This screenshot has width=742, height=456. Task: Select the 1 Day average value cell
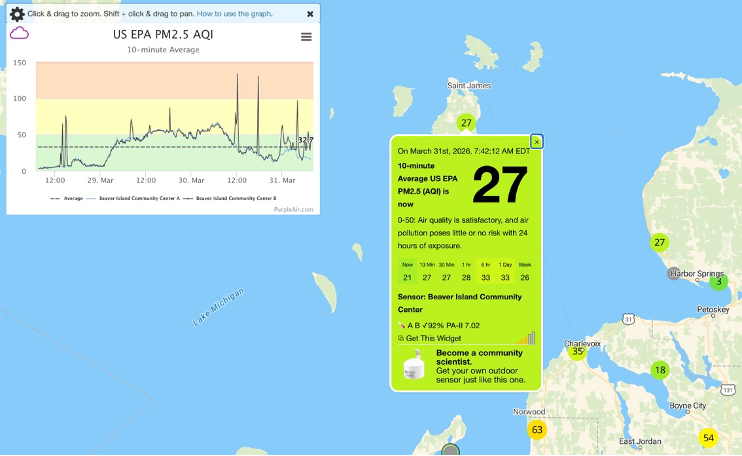(505, 277)
